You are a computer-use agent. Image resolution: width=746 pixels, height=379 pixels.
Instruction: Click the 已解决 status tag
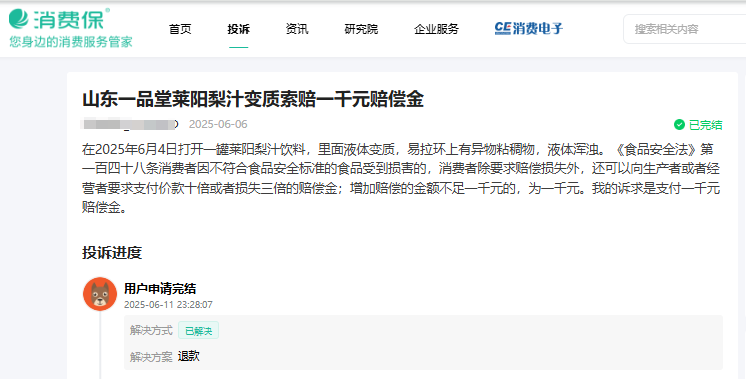coord(198,331)
